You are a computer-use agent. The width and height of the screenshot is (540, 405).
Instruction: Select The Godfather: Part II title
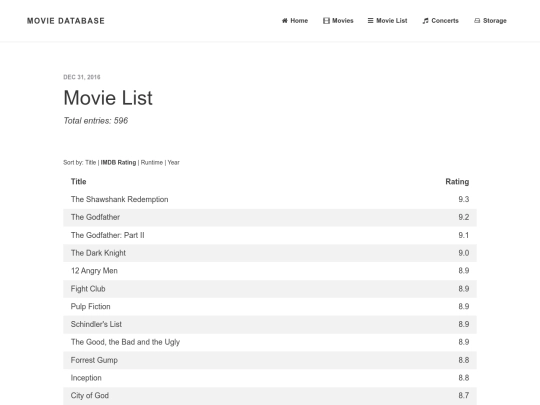point(107,235)
